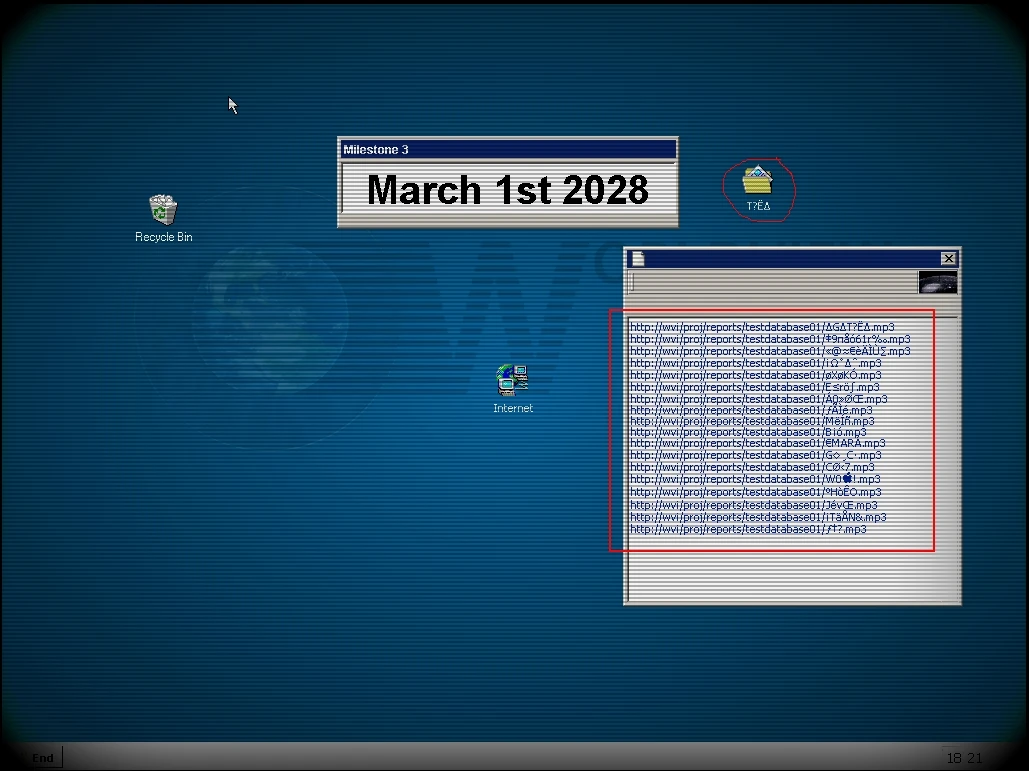Viewport: 1029px width, 771px height.
Task: Click the clock showing 18 21
Action: (964, 758)
